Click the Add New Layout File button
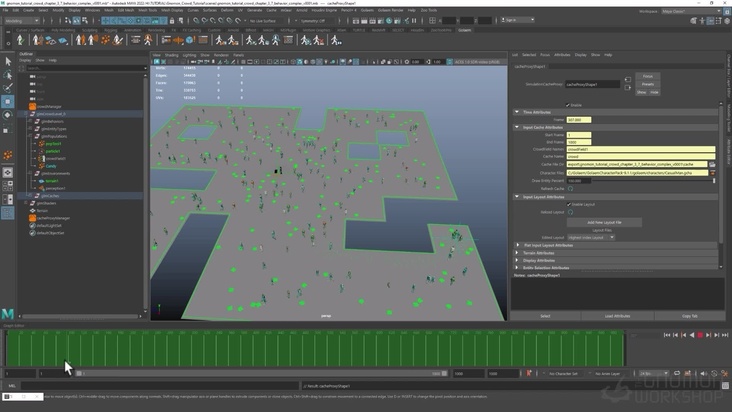This screenshot has height=412, width=732. click(x=604, y=222)
